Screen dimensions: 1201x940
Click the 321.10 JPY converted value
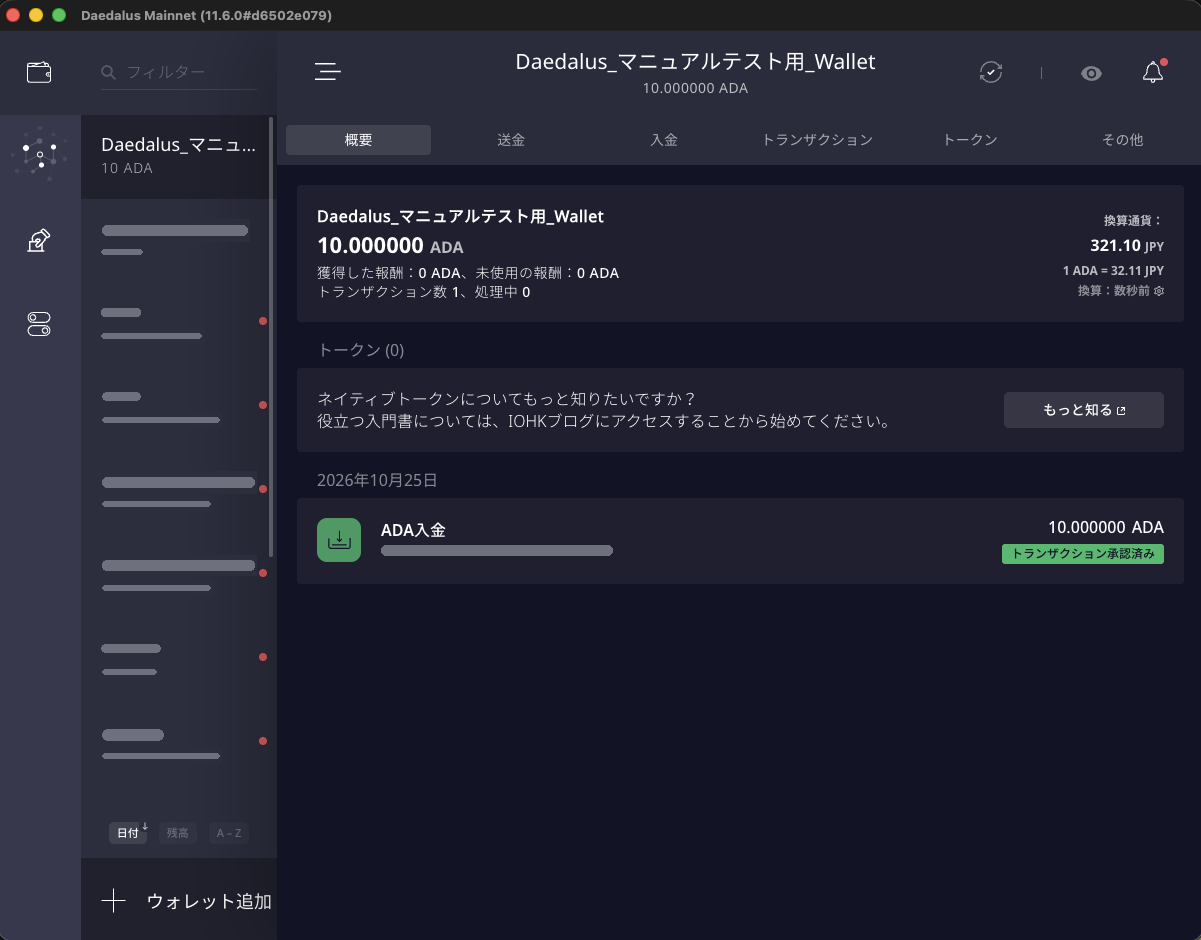(x=1127, y=245)
